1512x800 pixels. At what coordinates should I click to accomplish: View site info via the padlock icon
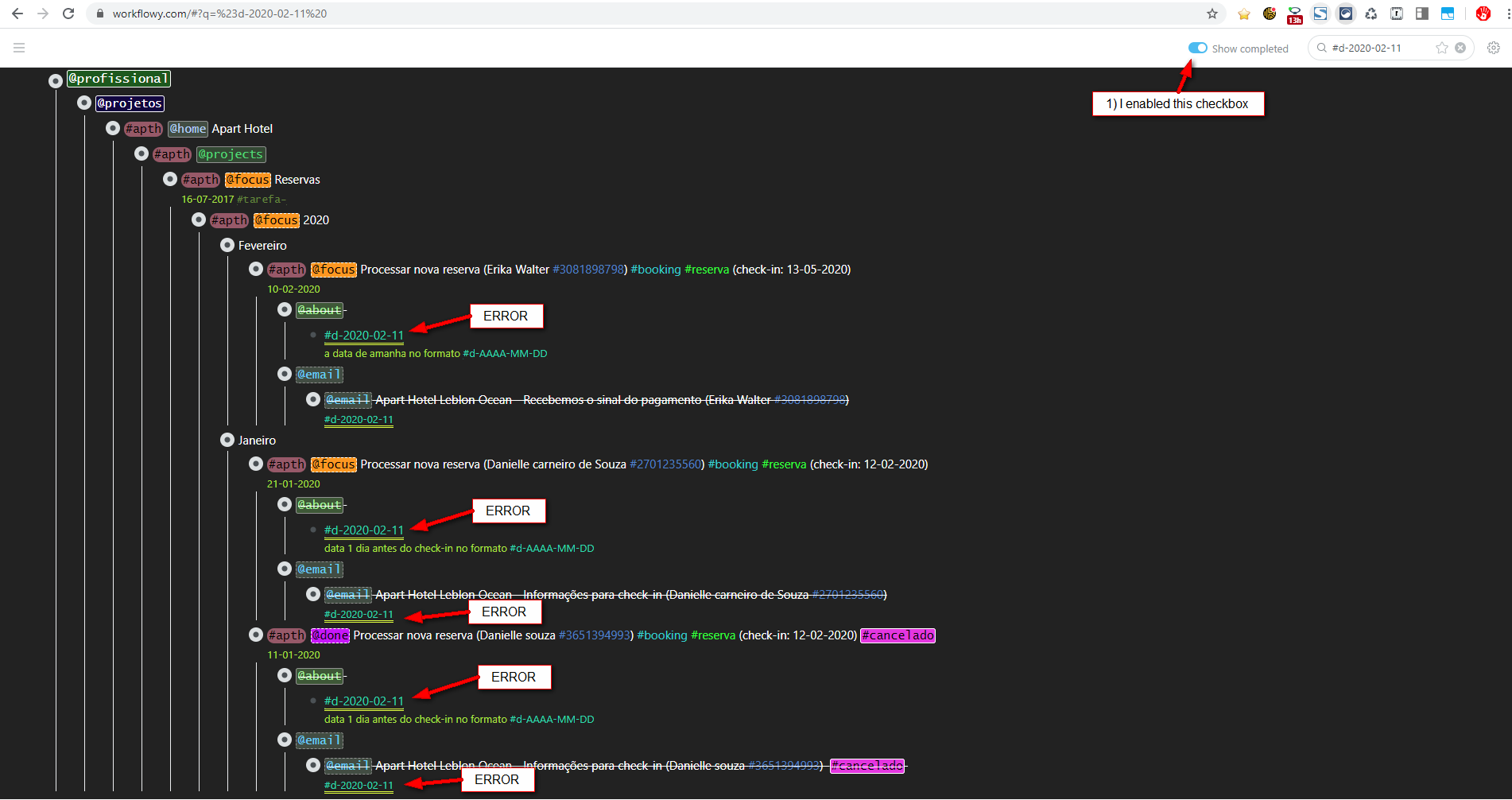point(100,14)
